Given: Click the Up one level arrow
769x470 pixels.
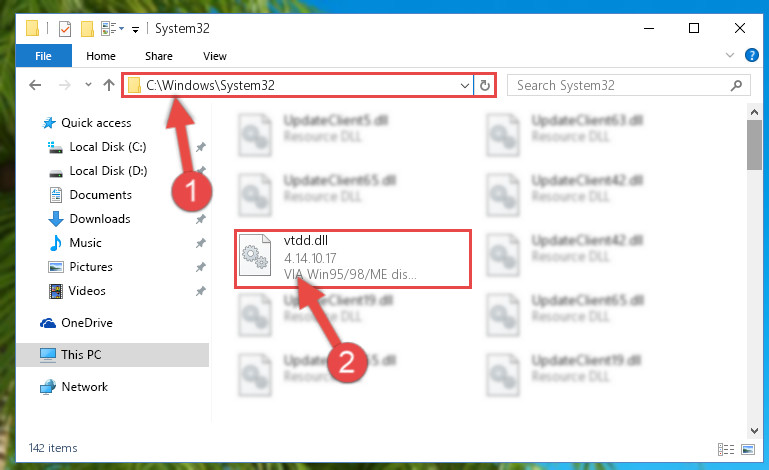Looking at the screenshot, I should [x=109, y=85].
